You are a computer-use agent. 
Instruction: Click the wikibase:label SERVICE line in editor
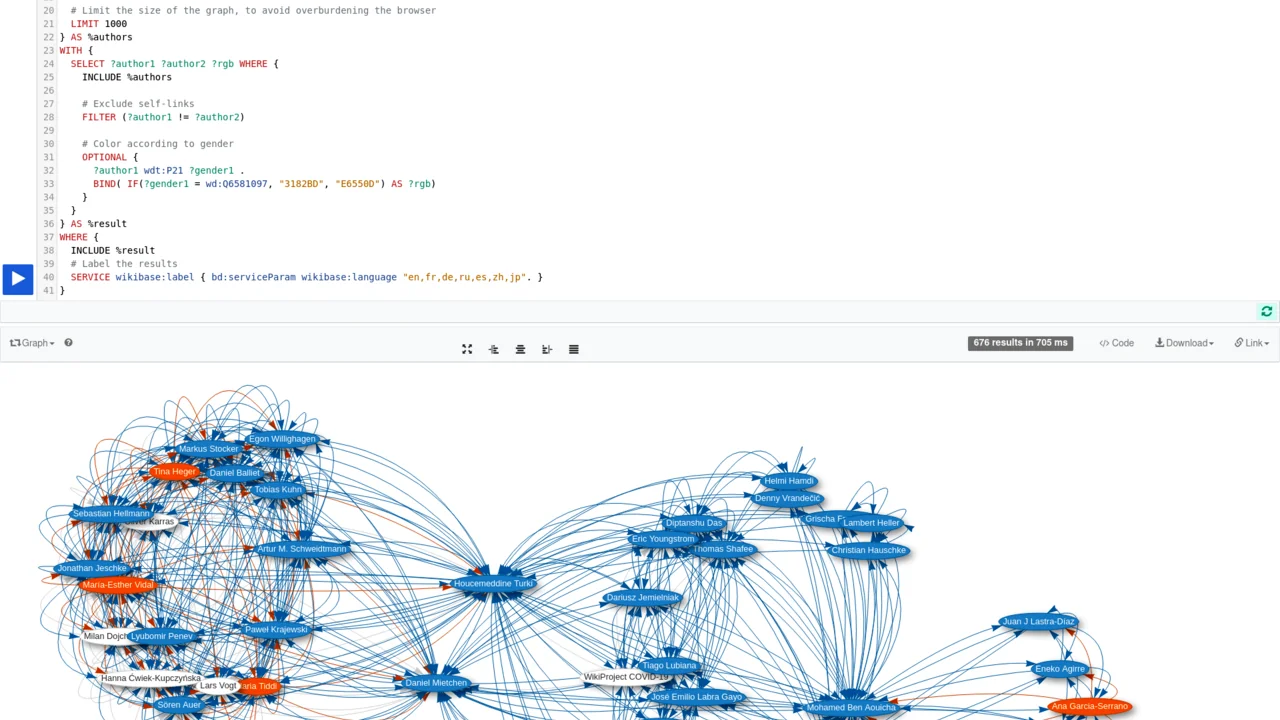(x=306, y=277)
